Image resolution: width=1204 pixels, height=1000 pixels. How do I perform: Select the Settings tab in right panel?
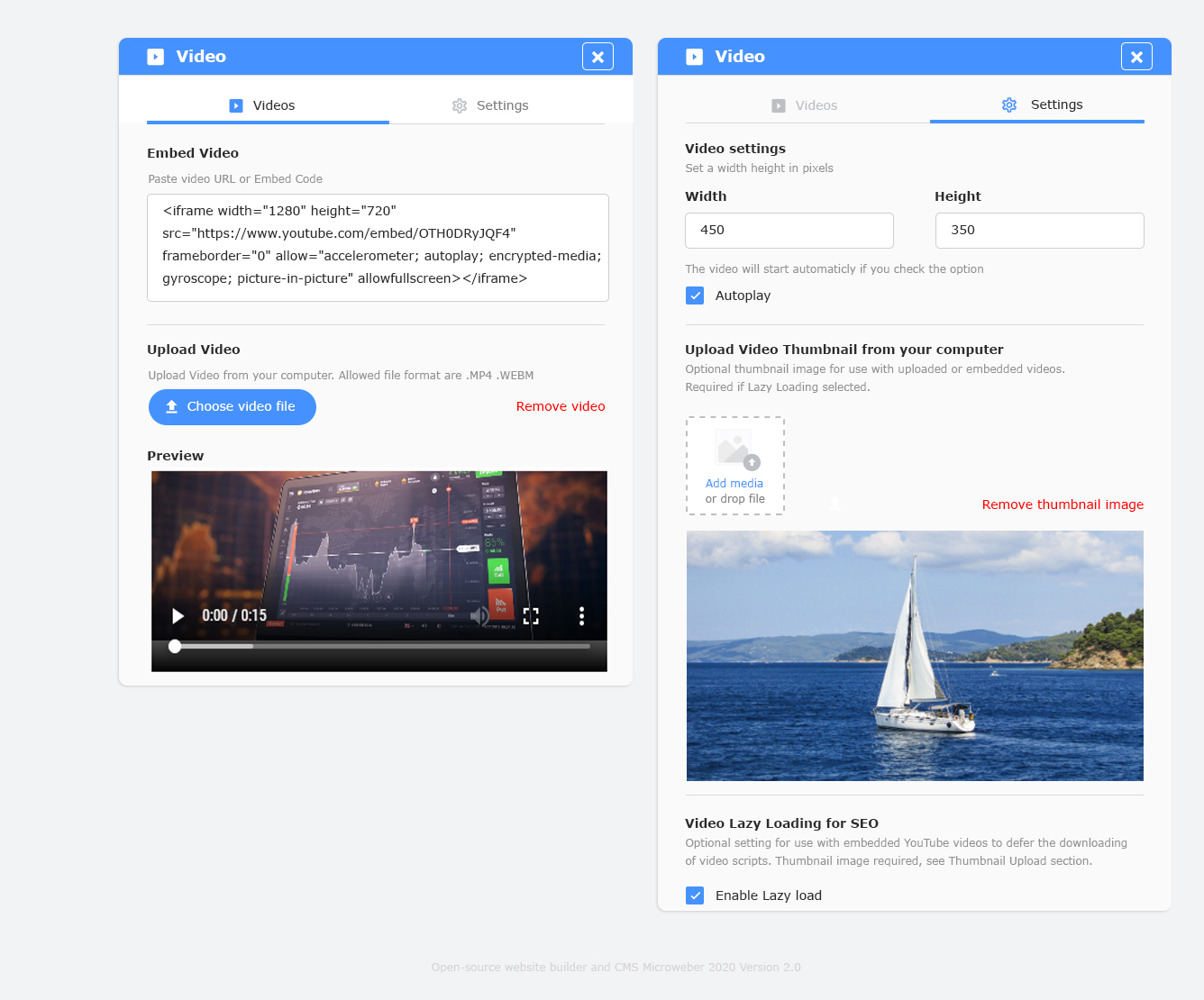1037,105
